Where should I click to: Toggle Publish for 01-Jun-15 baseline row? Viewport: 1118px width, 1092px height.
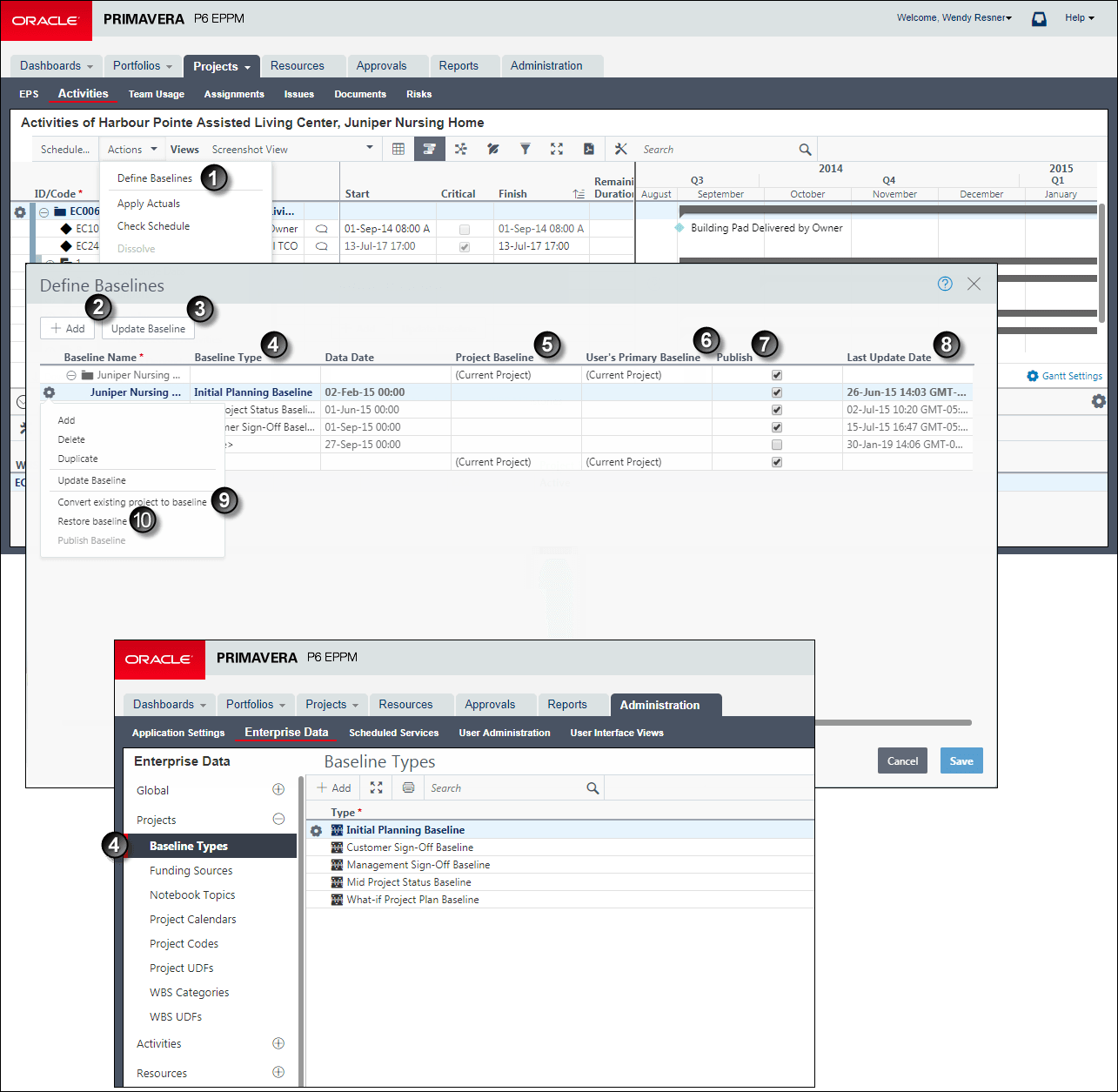click(777, 410)
